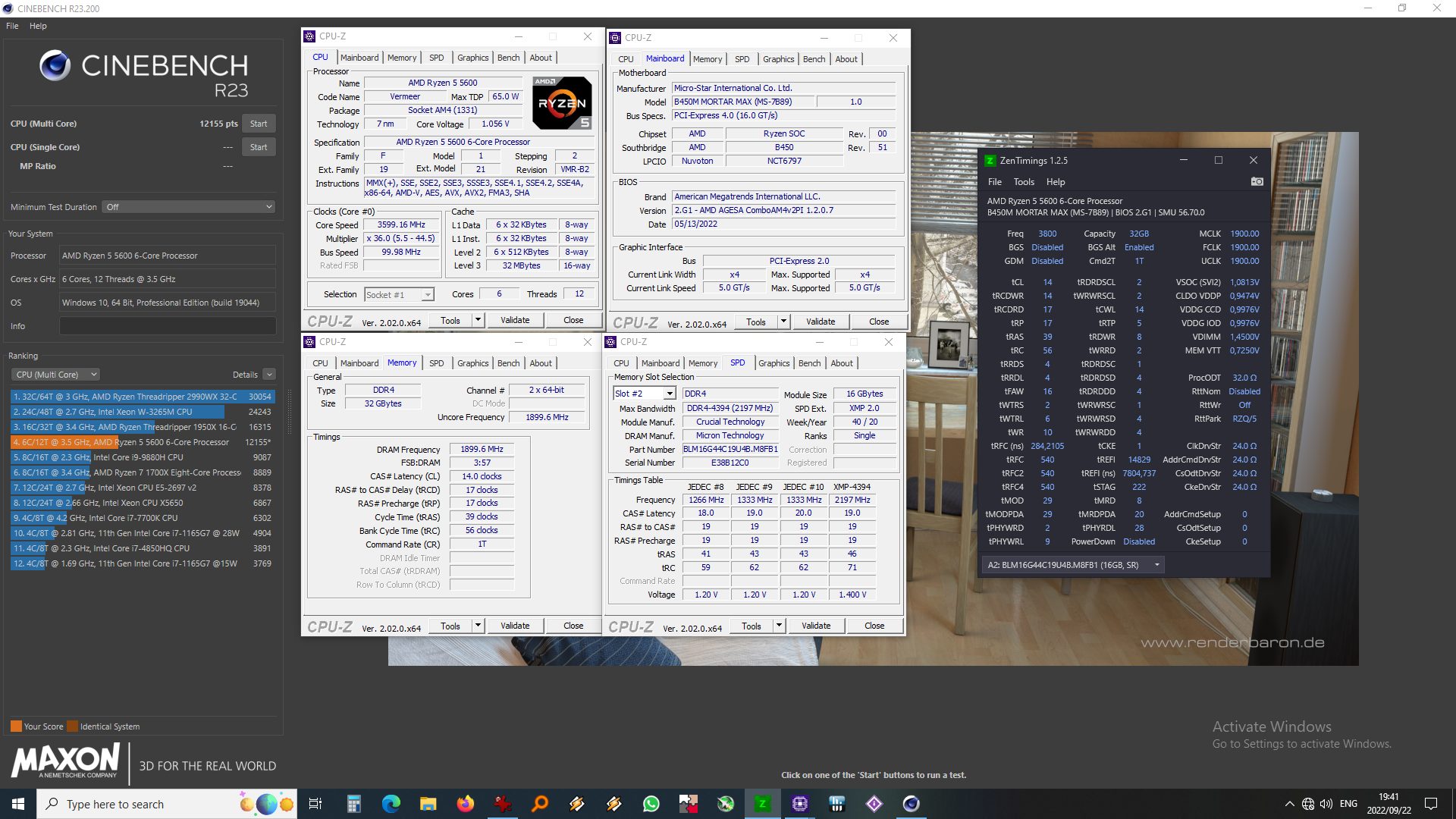Screen dimensions: 1456x819
Task: Click the AMD Ryzen 5 logo in CPU-Z
Action: click(x=561, y=102)
